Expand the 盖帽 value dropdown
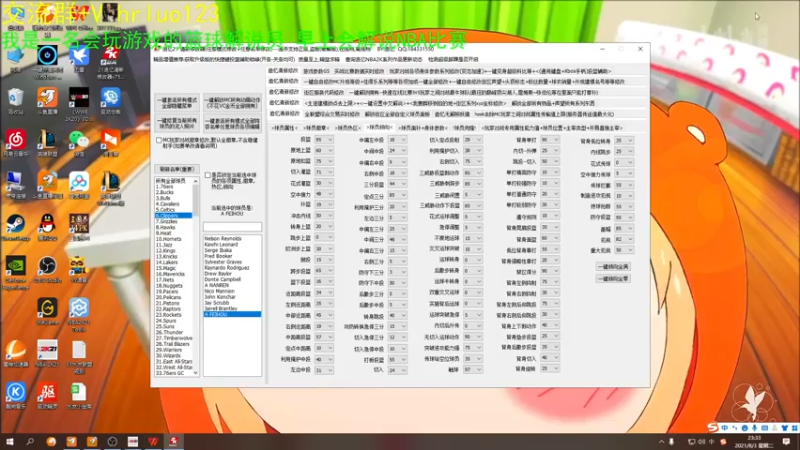The height and width of the screenshot is (450, 800). tap(623, 229)
